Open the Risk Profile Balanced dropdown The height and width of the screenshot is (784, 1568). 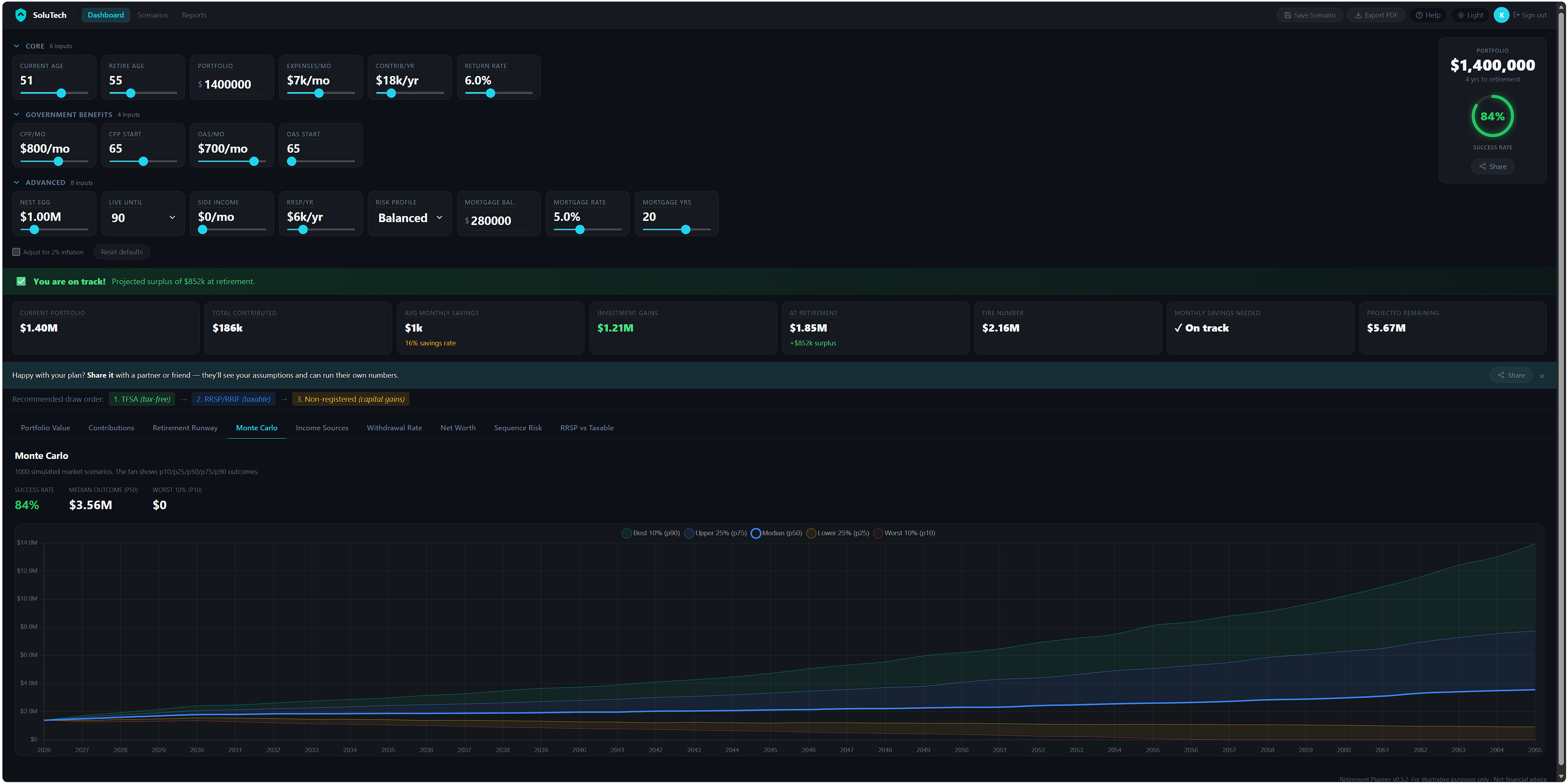click(x=410, y=218)
